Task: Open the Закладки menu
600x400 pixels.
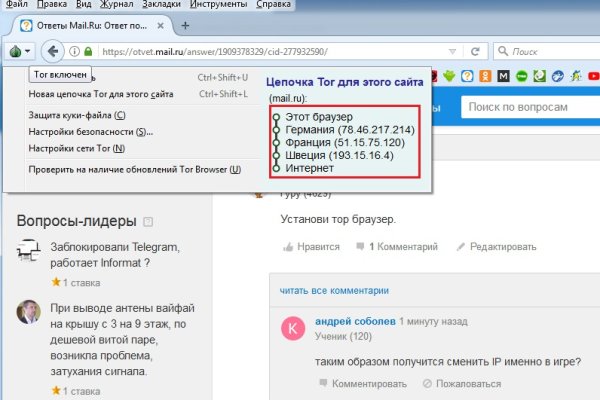Action: (157, 5)
